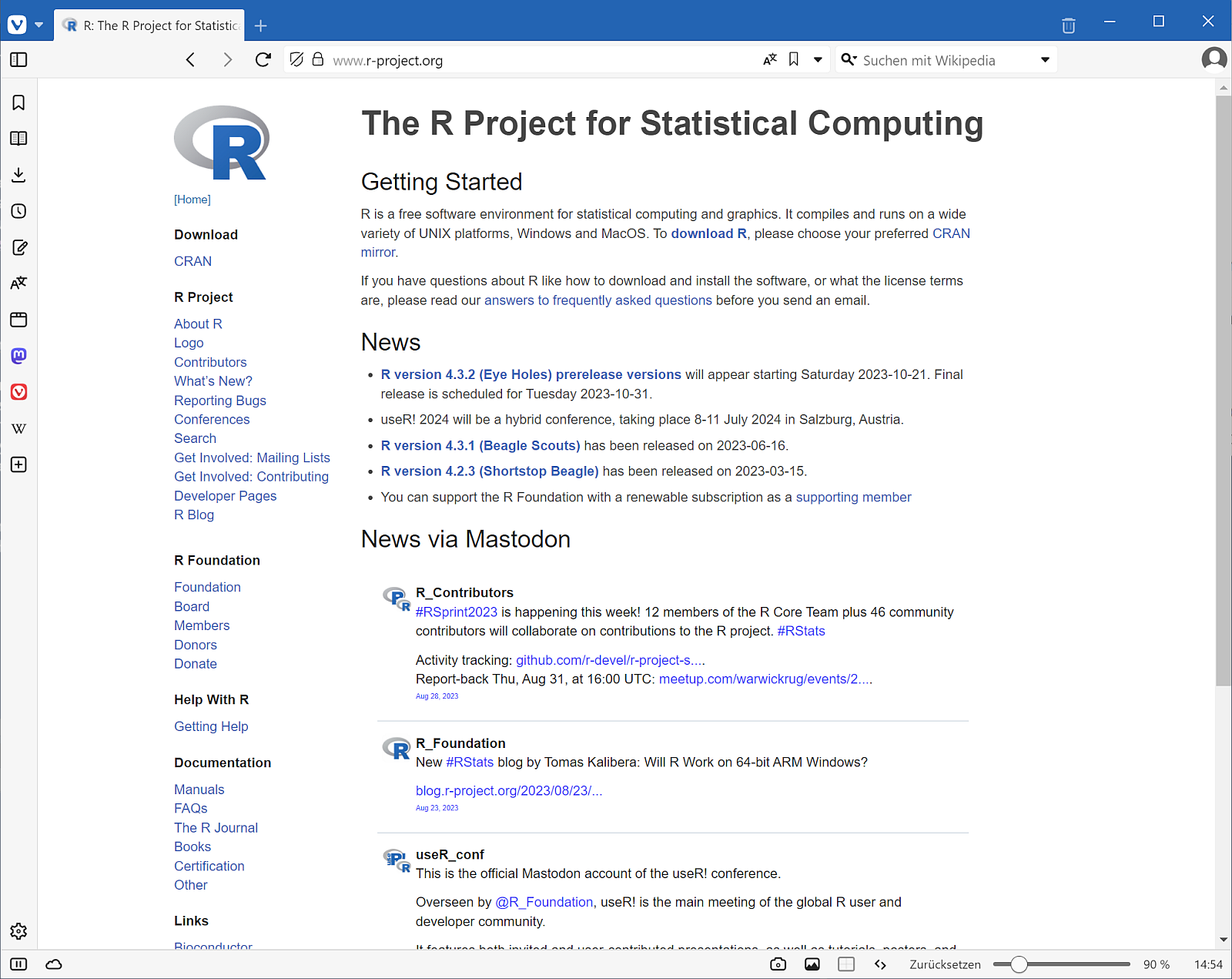Screen dimensions: 1232x979
Task: Click the reload page button
Action: pos(263,60)
